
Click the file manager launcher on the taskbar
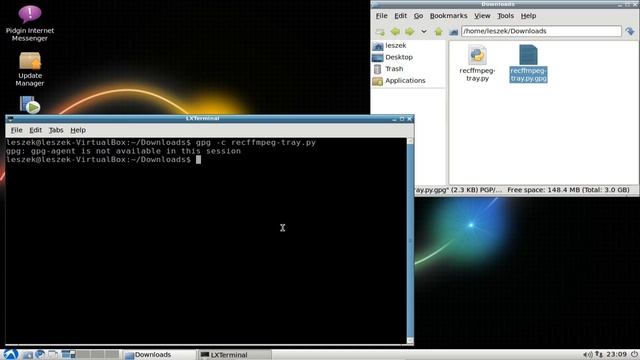coord(27,354)
